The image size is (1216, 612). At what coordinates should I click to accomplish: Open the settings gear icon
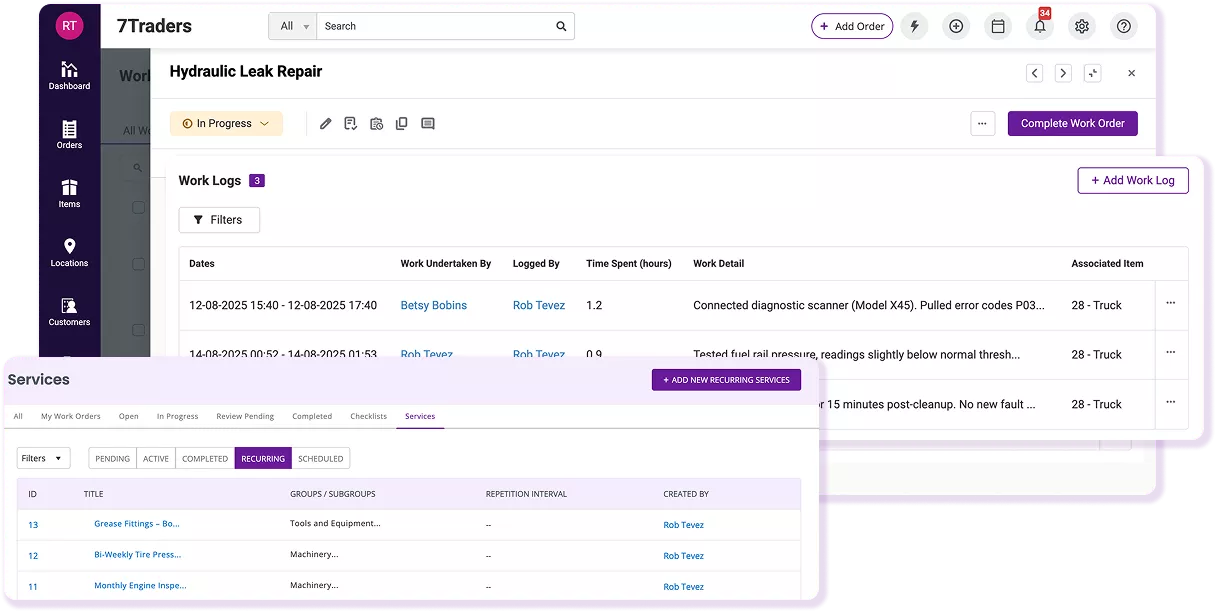(x=1082, y=27)
